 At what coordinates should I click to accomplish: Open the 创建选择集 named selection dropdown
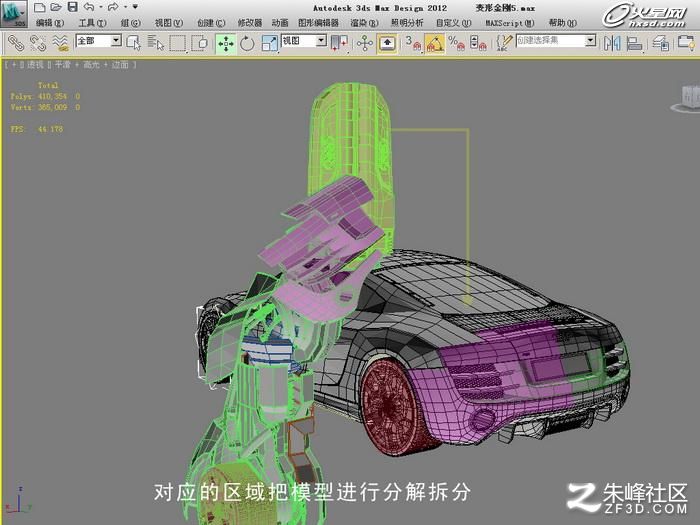[x=556, y=41]
